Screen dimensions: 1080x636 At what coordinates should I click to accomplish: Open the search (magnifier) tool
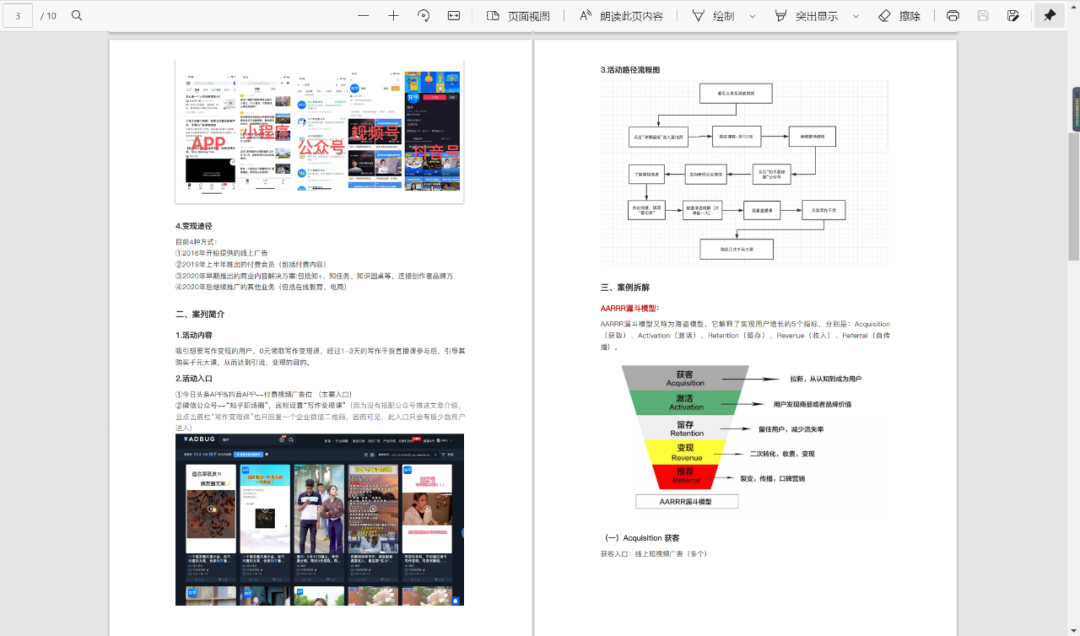(77, 15)
